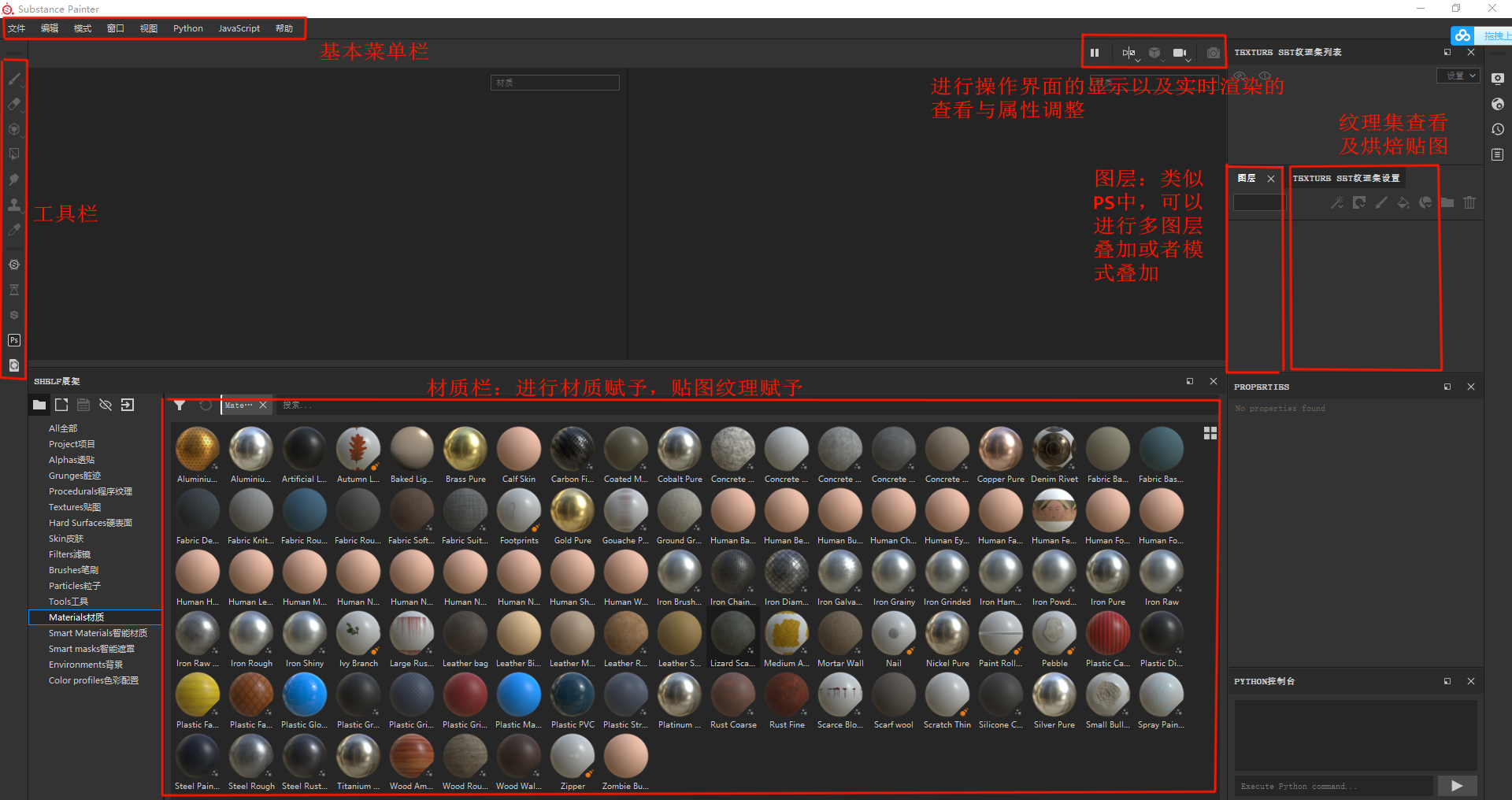Image resolution: width=1512 pixels, height=800 pixels.
Task: Close the 图层 tab
Action: coord(1271,179)
